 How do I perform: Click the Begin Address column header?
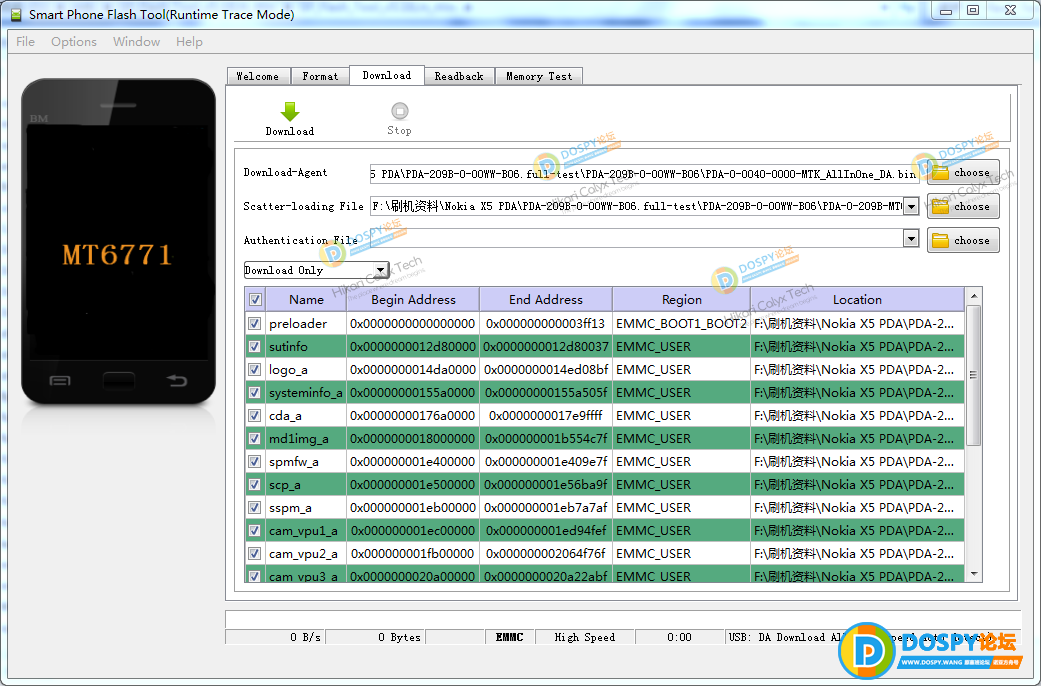(413, 300)
